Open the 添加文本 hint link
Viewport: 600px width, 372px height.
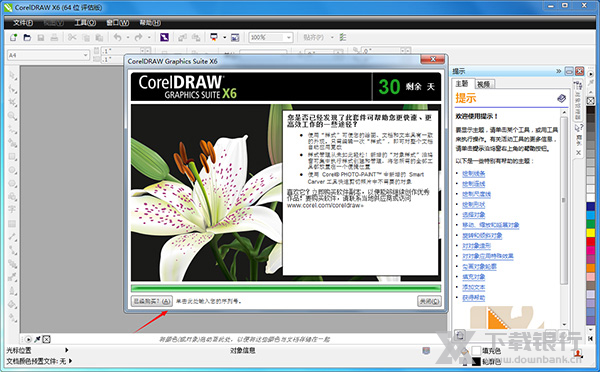coord(473,287)
